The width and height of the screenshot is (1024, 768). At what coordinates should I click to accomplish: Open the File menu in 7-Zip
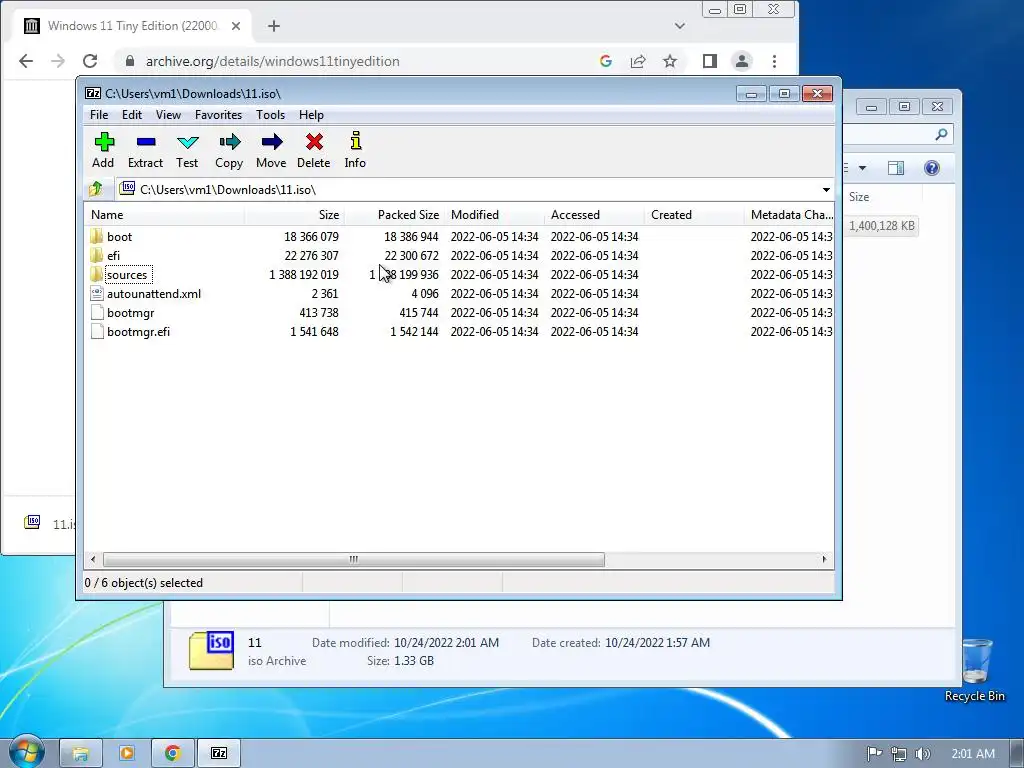99,115
